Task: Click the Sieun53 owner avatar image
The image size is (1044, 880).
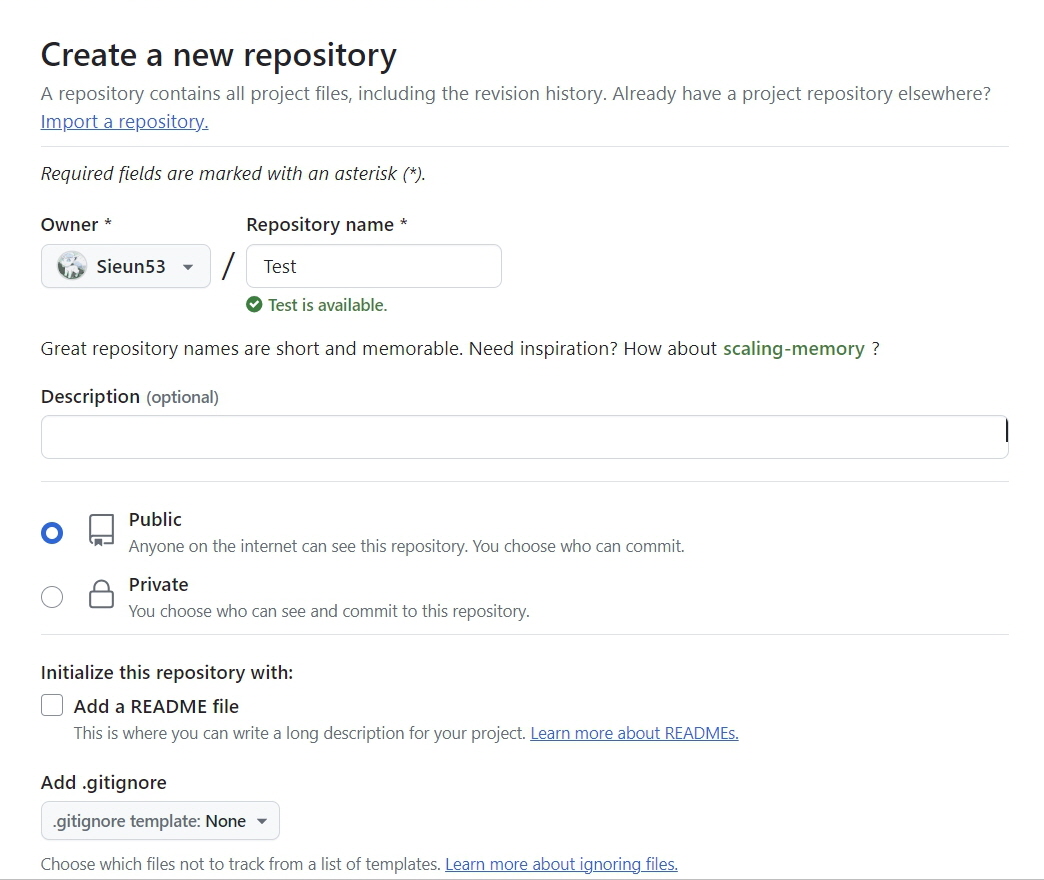Action: (x=72, y=266)
